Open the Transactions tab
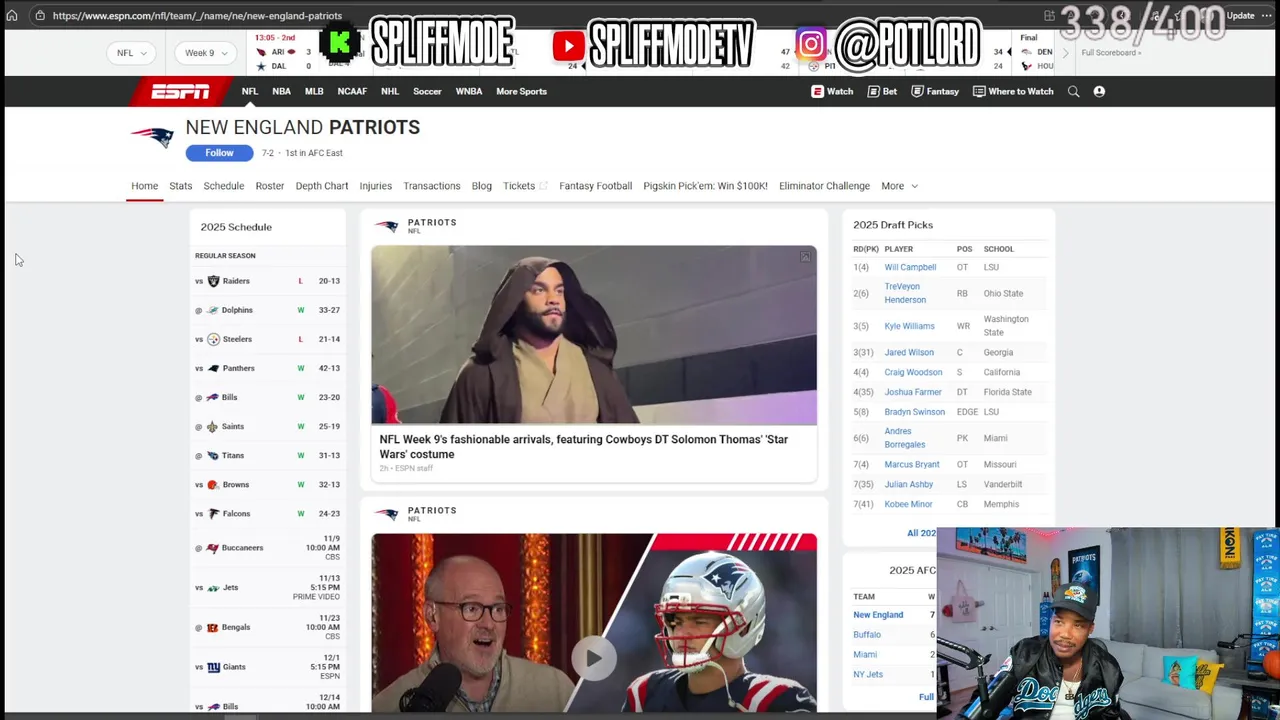 pos(431,186)
